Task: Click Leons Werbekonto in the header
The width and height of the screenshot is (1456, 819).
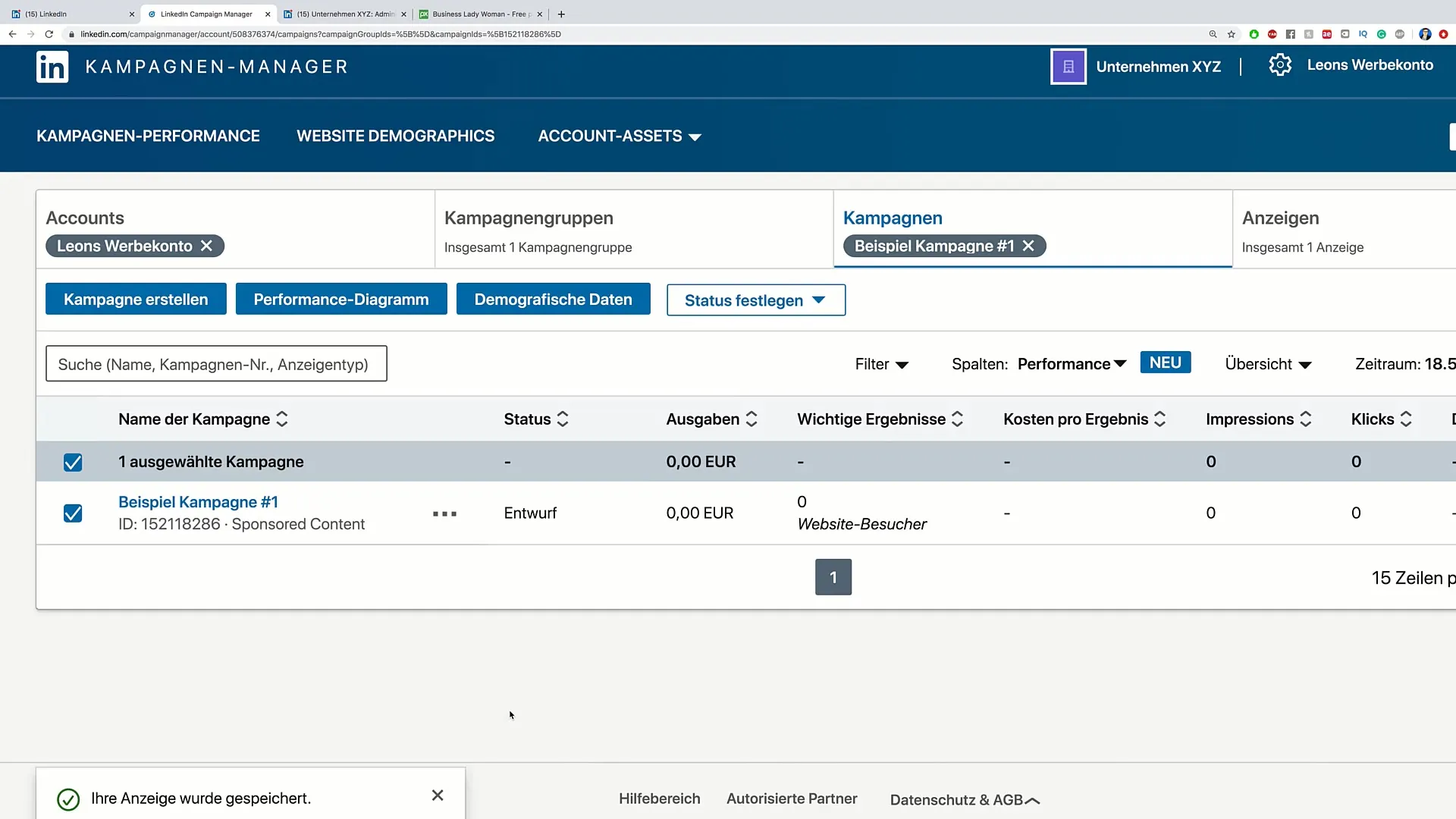Action: [x=1370, y=65]
